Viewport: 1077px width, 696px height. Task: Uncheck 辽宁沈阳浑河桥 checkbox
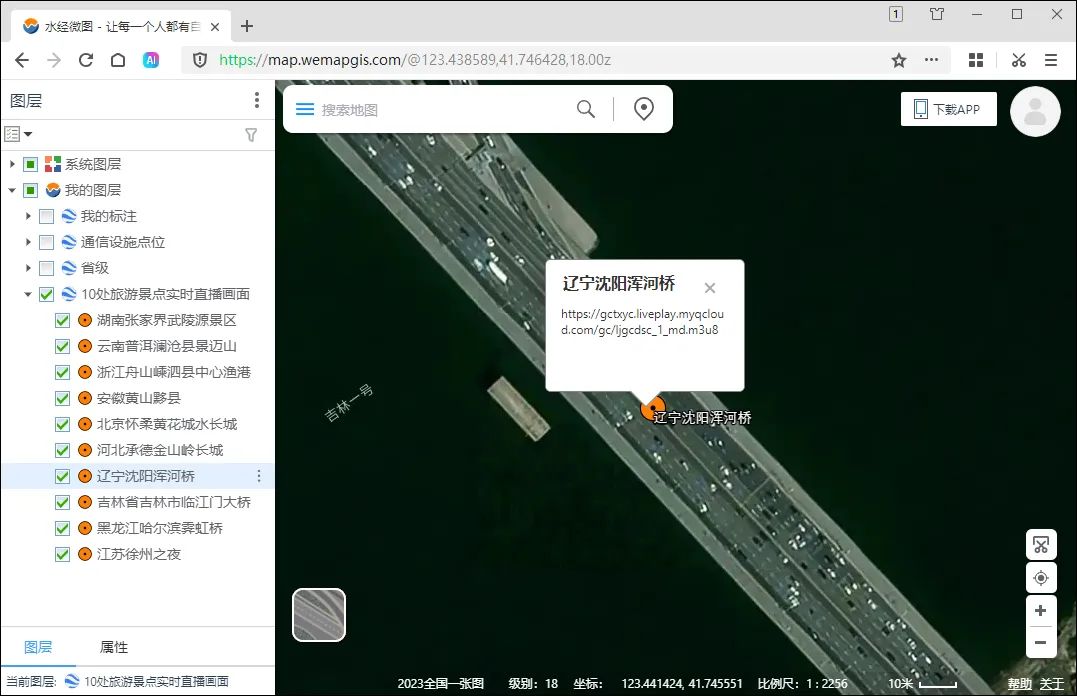pos(63,476)
